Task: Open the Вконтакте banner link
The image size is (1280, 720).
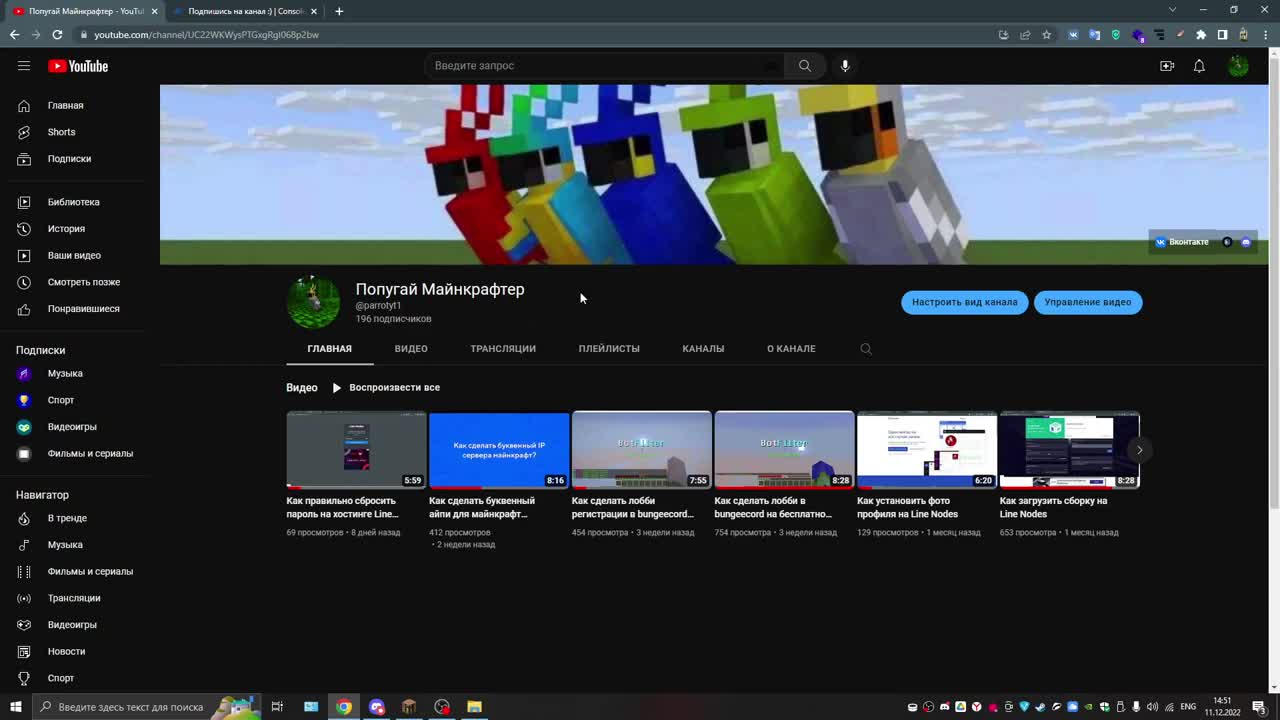Action: tap(1182, 242)
